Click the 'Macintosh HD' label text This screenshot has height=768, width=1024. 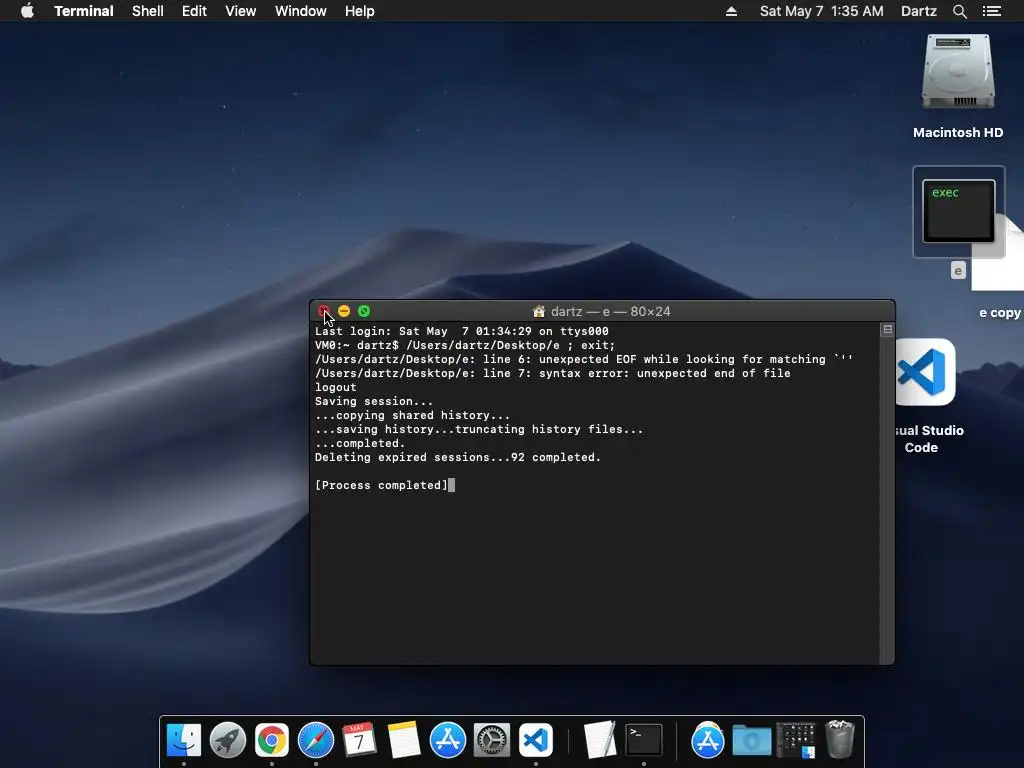(958, 133)
